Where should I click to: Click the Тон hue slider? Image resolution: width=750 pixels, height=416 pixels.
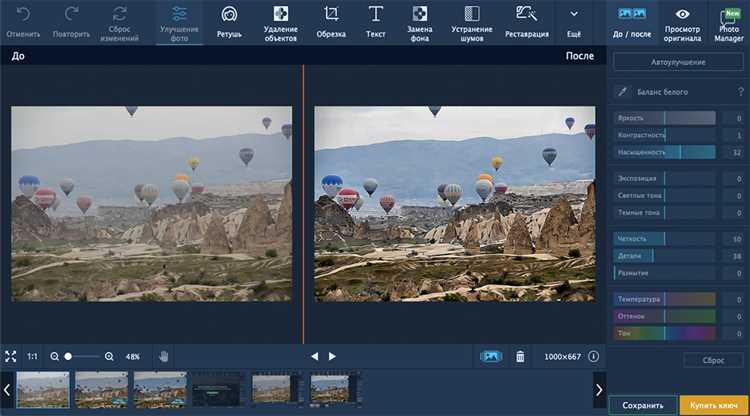[664, 333]
